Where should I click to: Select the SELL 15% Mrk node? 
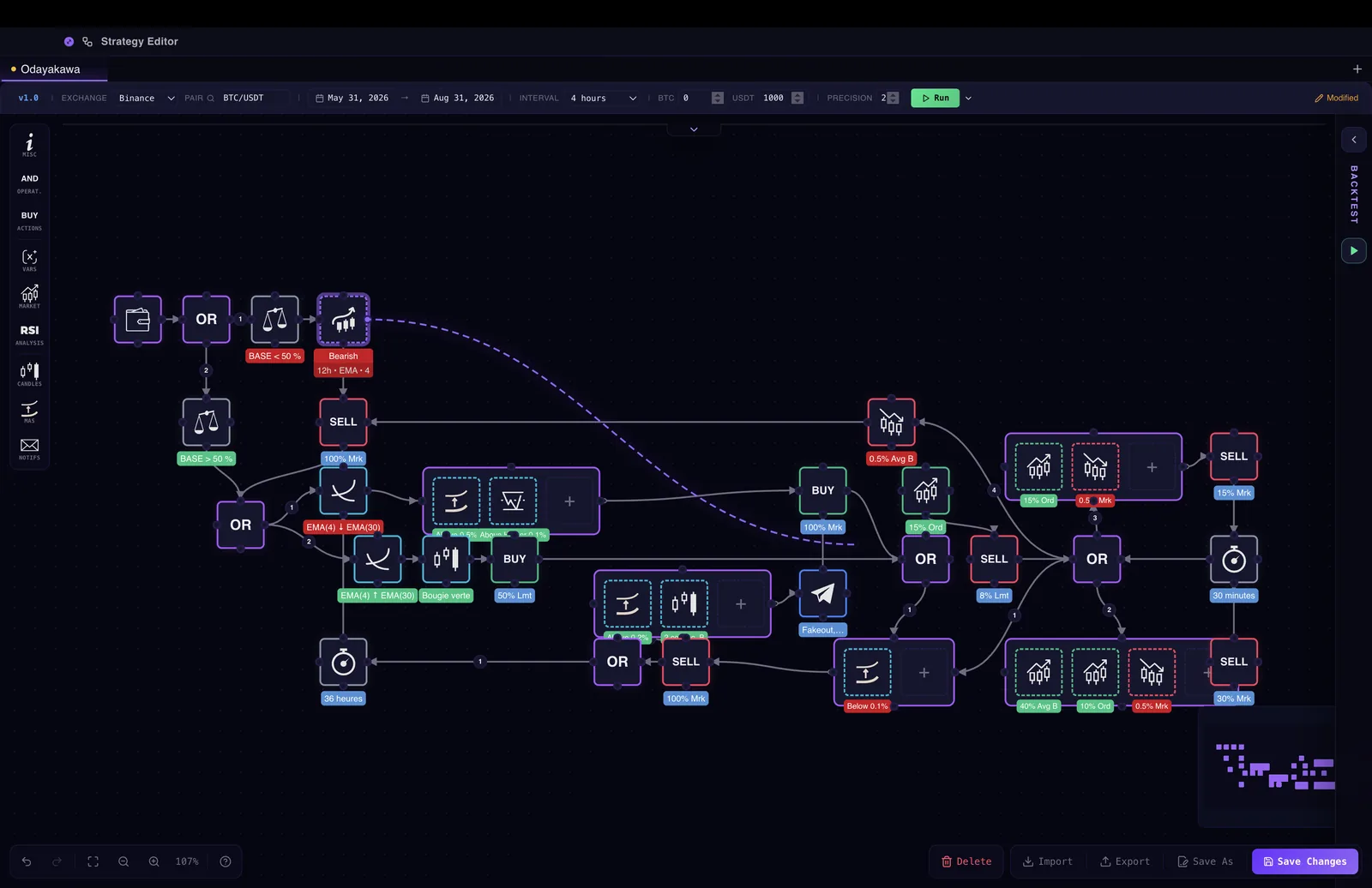coord(1234,456)
